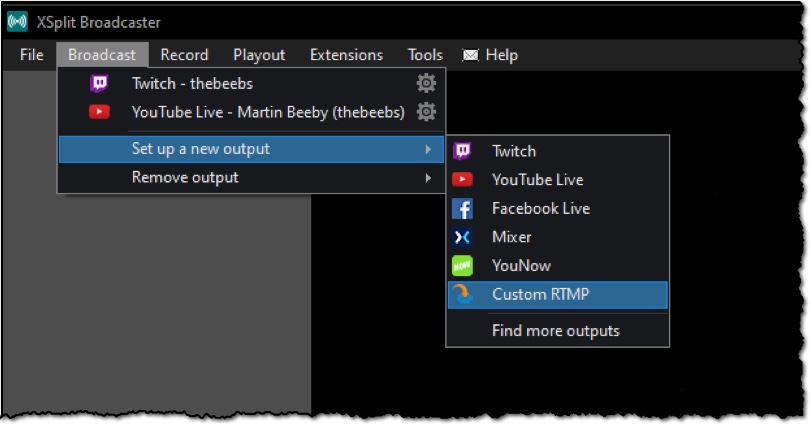Click the Twitch icon beside thebeebs output
Screen dimensions: 810x425
point(99,83)
